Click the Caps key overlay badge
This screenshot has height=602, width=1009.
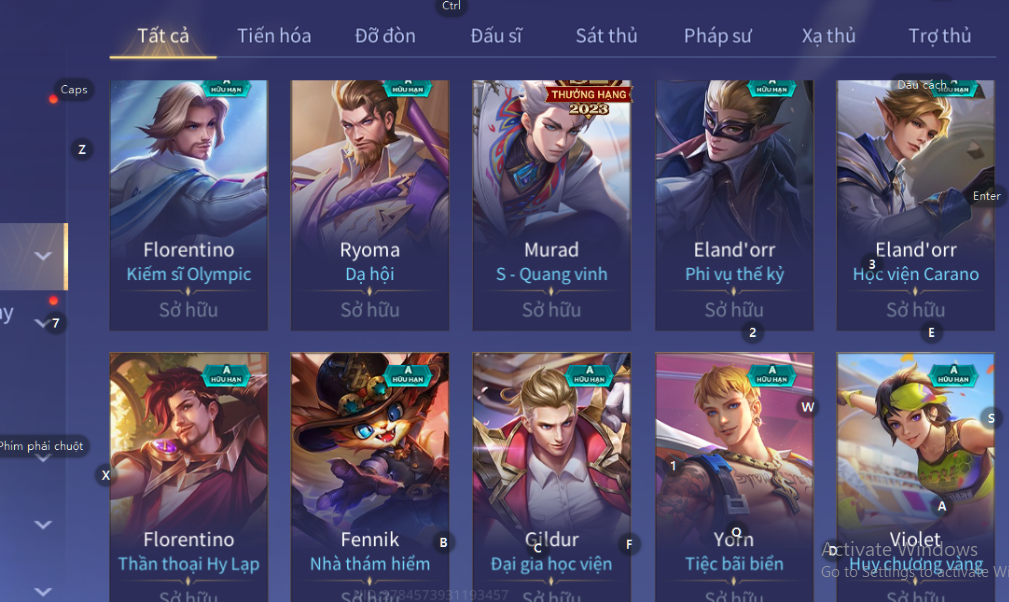coord(74,89)
